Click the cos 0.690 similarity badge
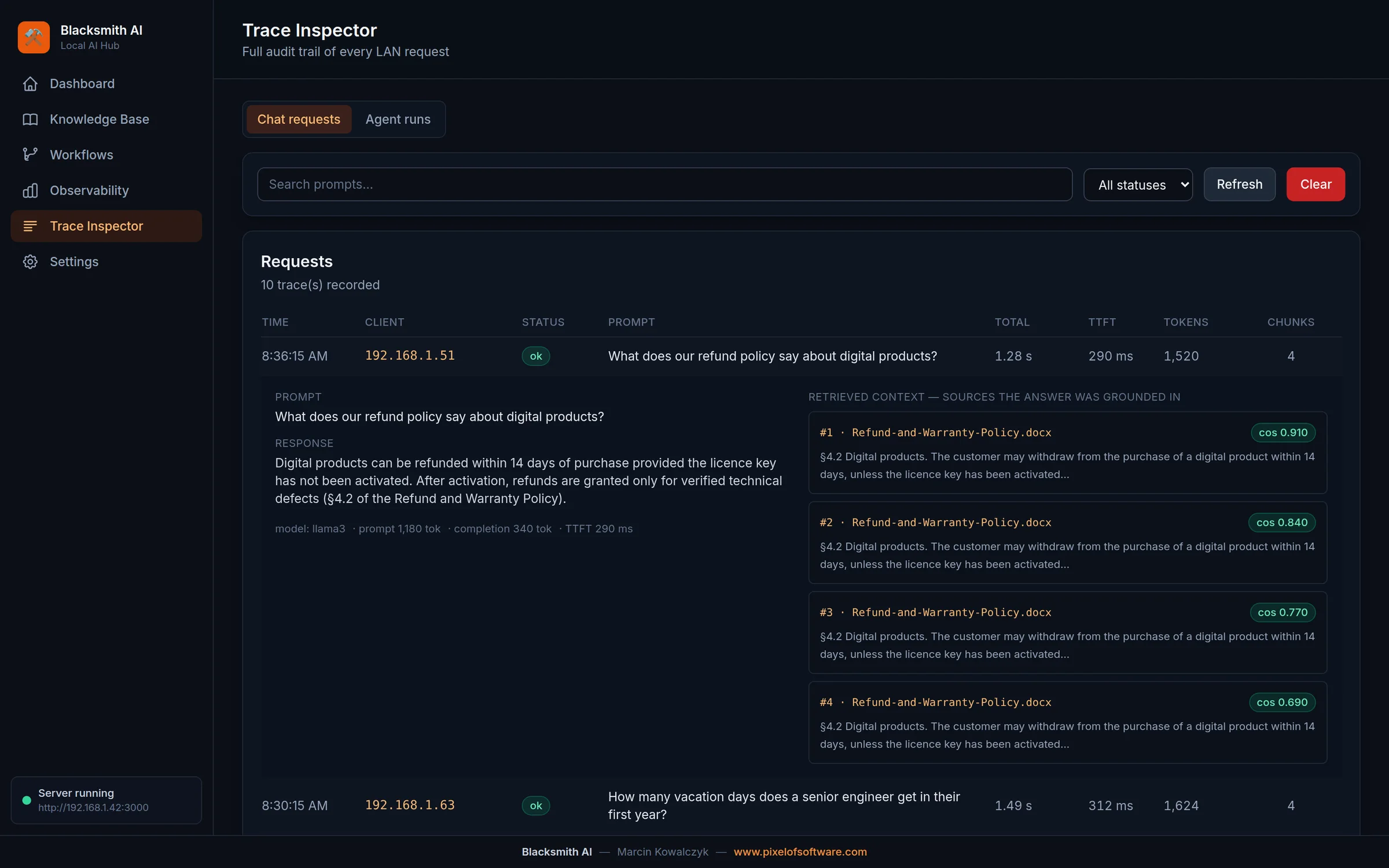The image size is (1389, 868). [1282, 702]
